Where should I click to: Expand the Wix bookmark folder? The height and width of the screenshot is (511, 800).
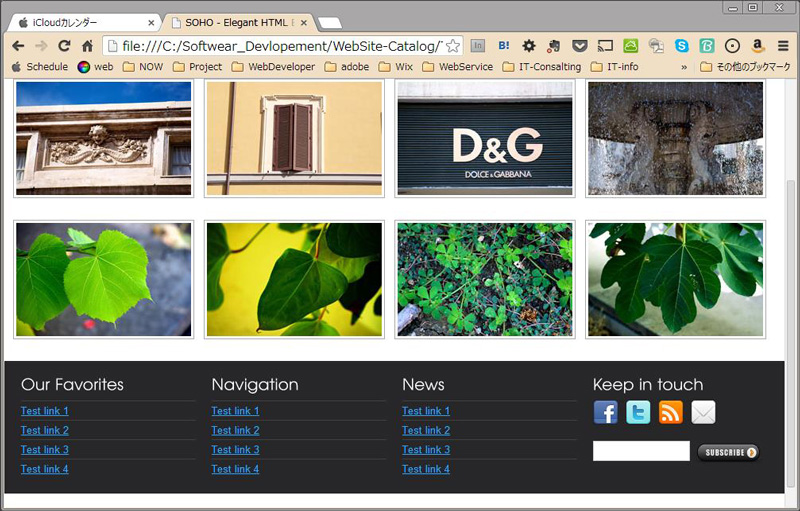coord(395,67)
